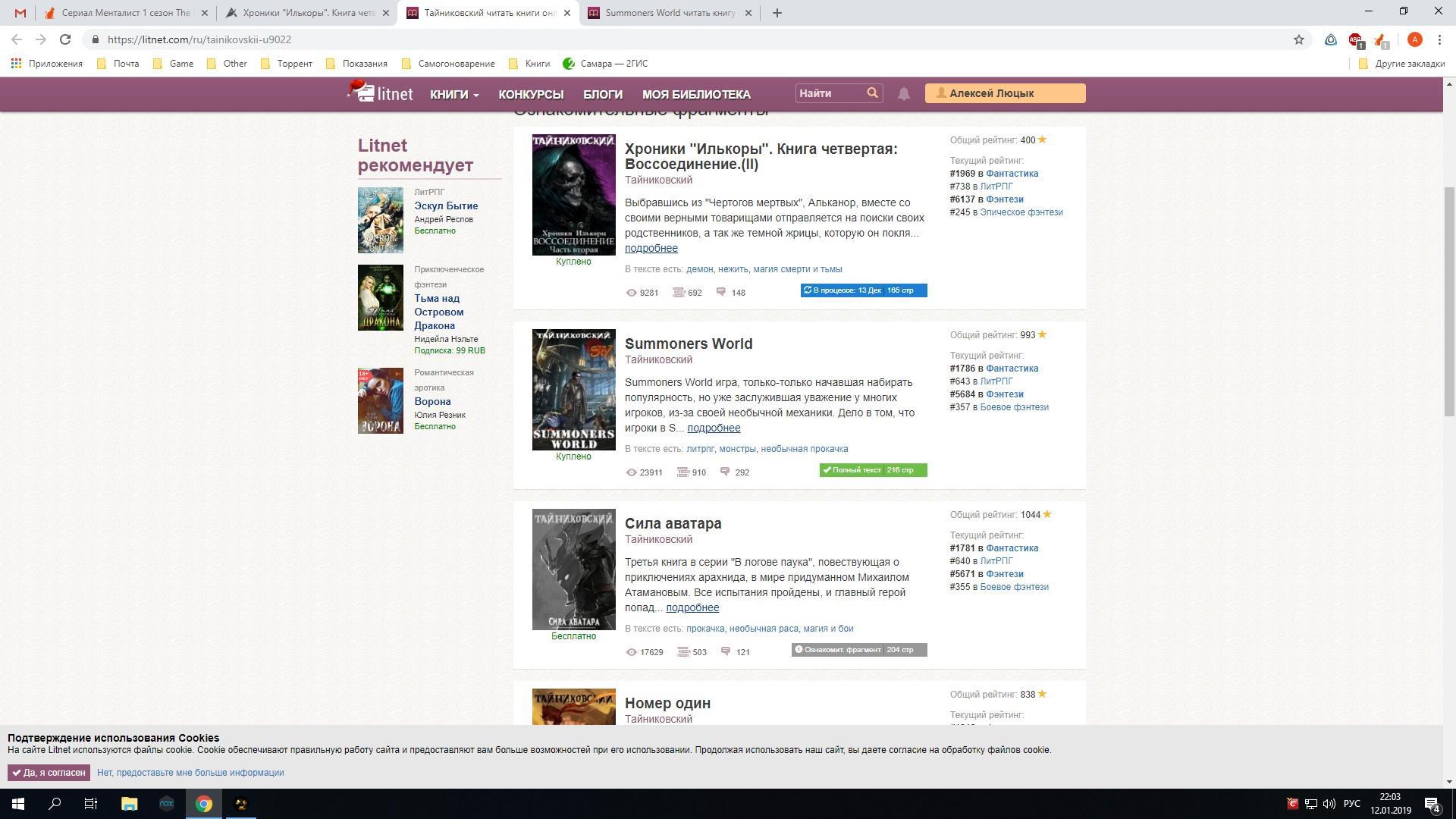Click the notification bell icon
1456x819 pixels.
point(903,94)
